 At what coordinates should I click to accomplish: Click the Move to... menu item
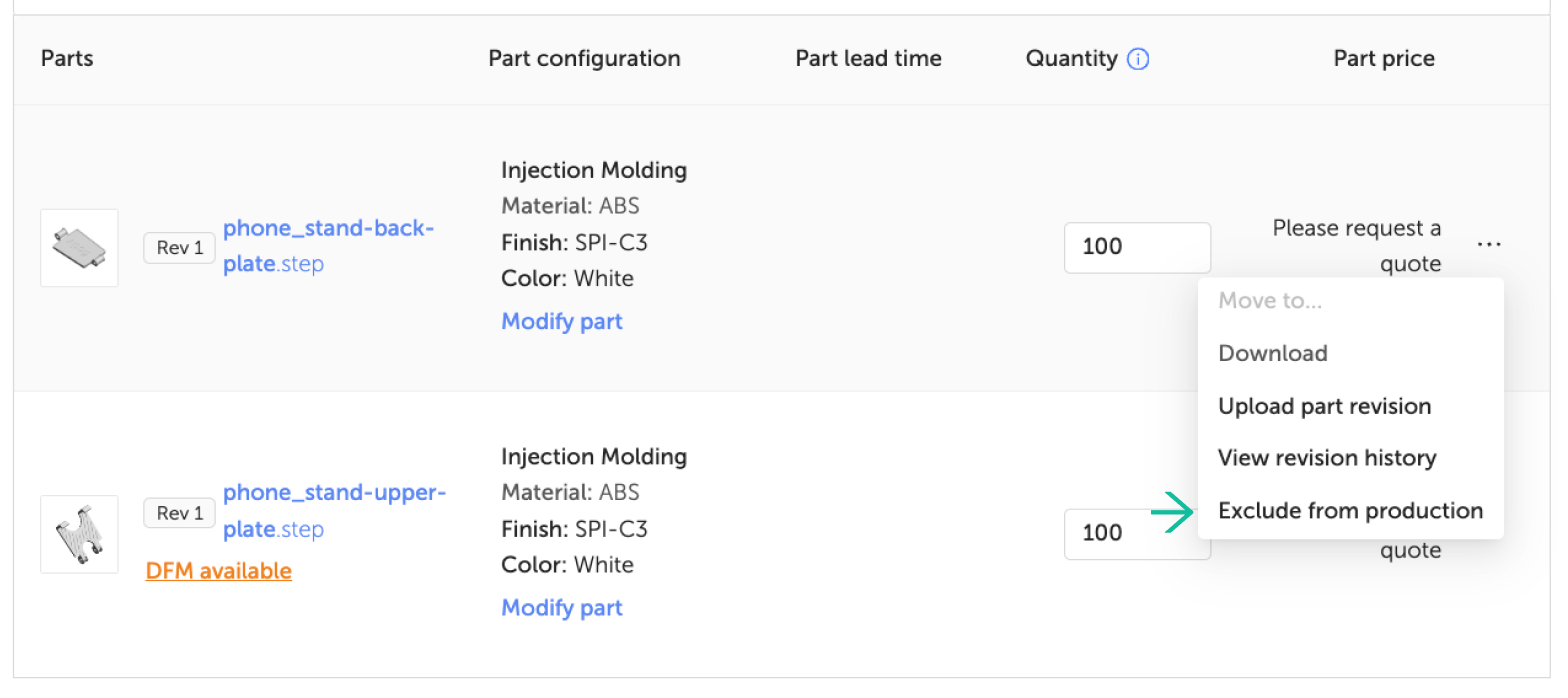1269,301
